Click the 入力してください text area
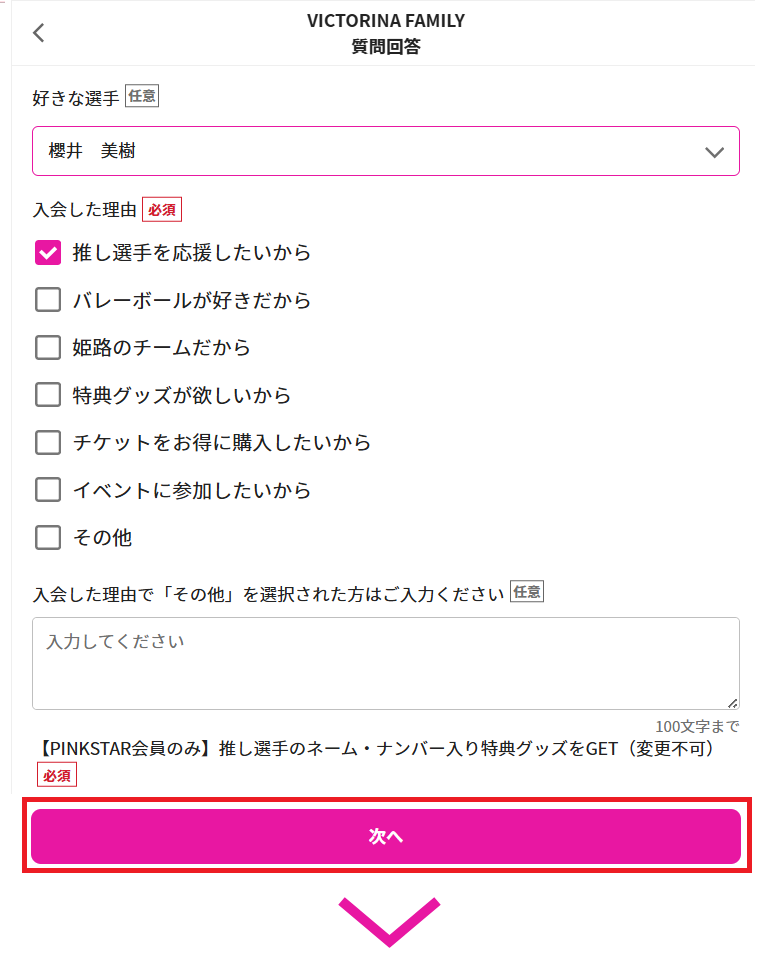 [x=385, y=663]
